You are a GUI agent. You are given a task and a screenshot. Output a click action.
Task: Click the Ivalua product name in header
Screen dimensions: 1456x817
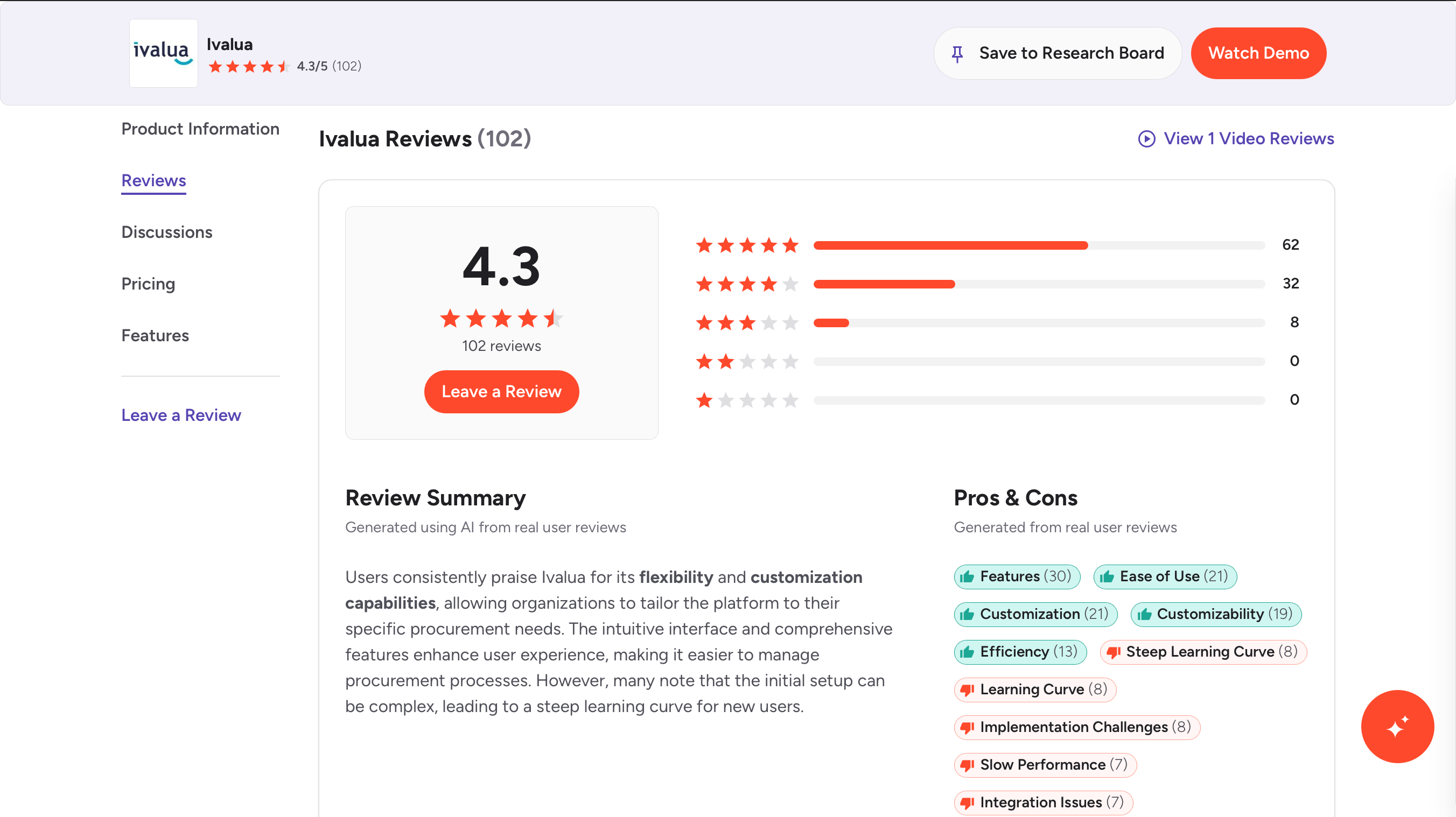coord(229,44)
